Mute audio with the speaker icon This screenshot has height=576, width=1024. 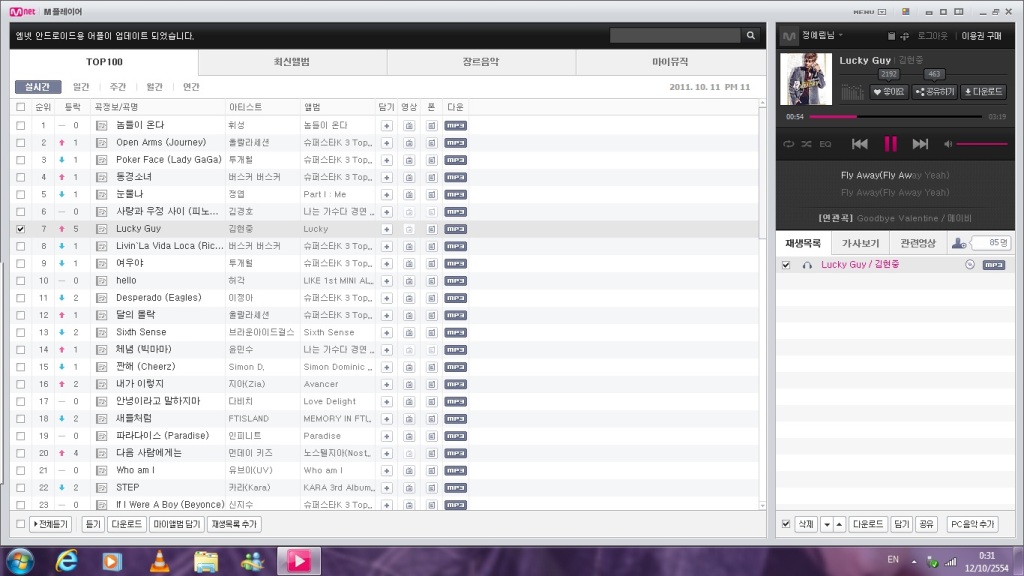point(948,144)
